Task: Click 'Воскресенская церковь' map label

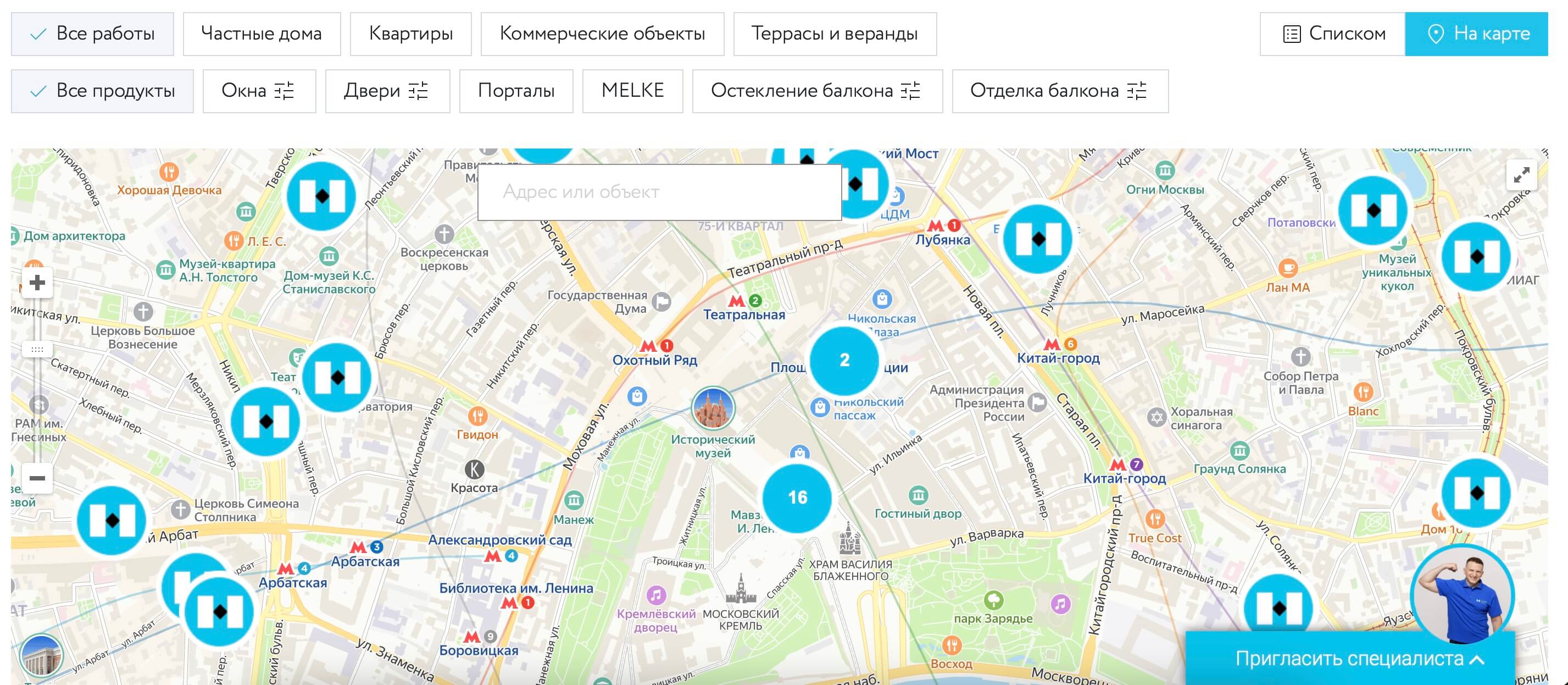Action: [444, 259]
